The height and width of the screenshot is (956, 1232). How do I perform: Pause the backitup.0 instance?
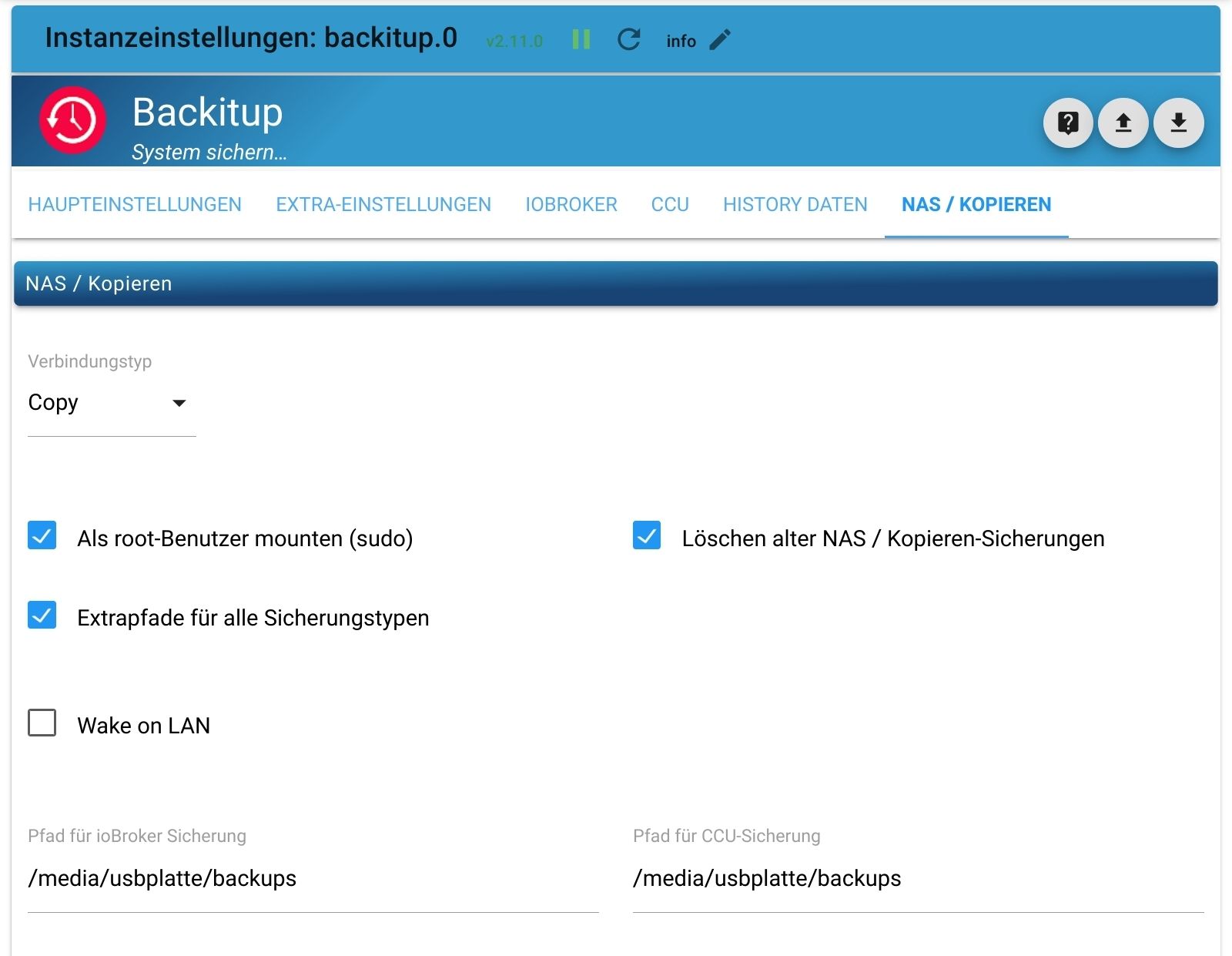(x=581, y=39)
